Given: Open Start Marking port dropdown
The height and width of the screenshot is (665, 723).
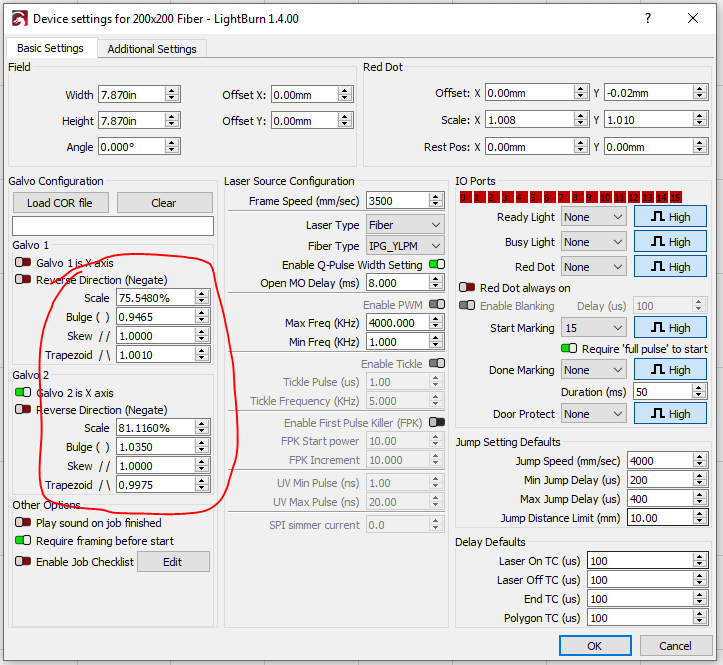Looking at the screenshot, I should pos(593,328).
